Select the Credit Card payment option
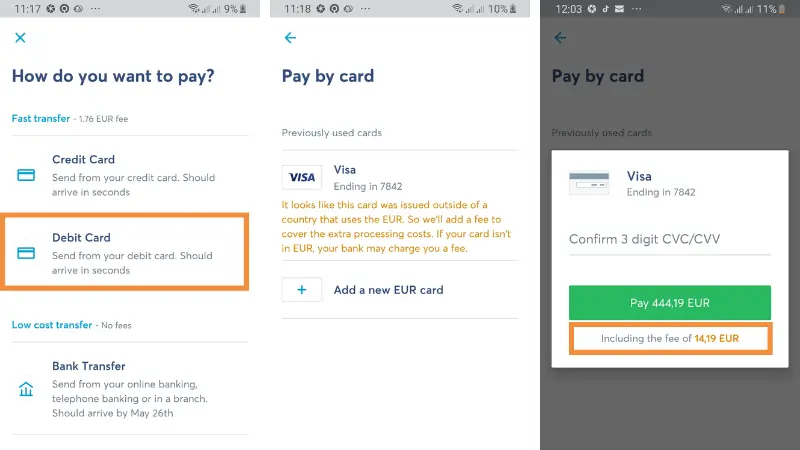This screenshot has height=450, width=800. coord(130,175)
